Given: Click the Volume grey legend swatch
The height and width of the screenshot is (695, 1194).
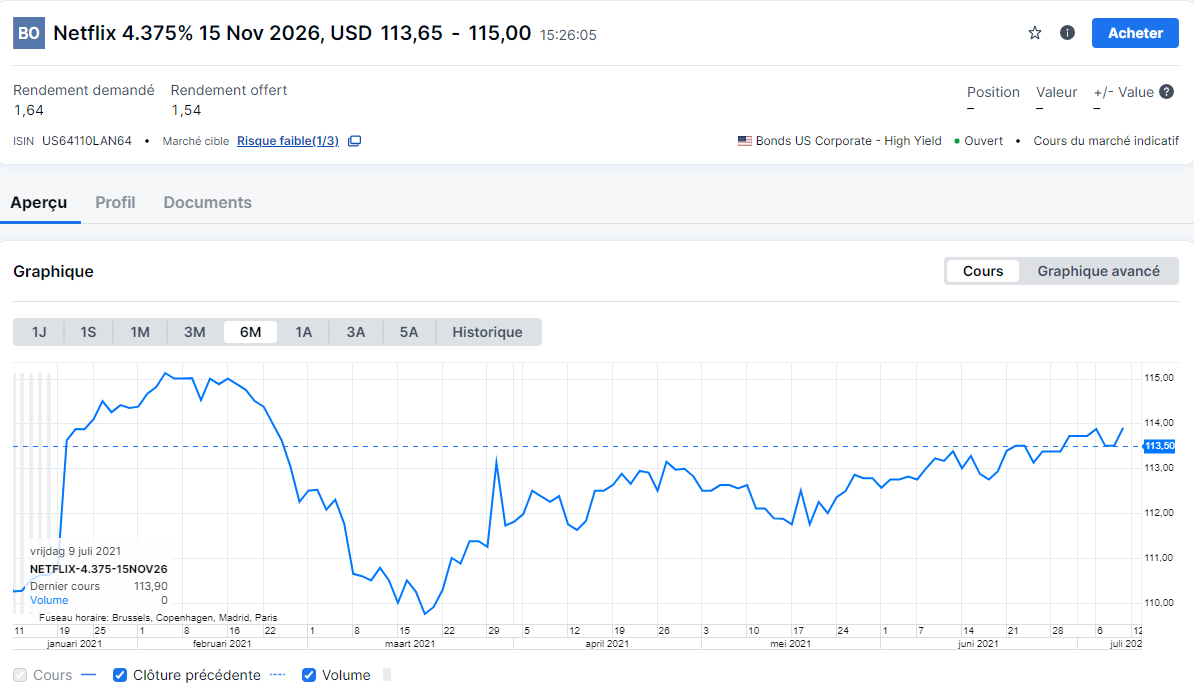Looking at the screenshot, I should [x=387, y=675].
